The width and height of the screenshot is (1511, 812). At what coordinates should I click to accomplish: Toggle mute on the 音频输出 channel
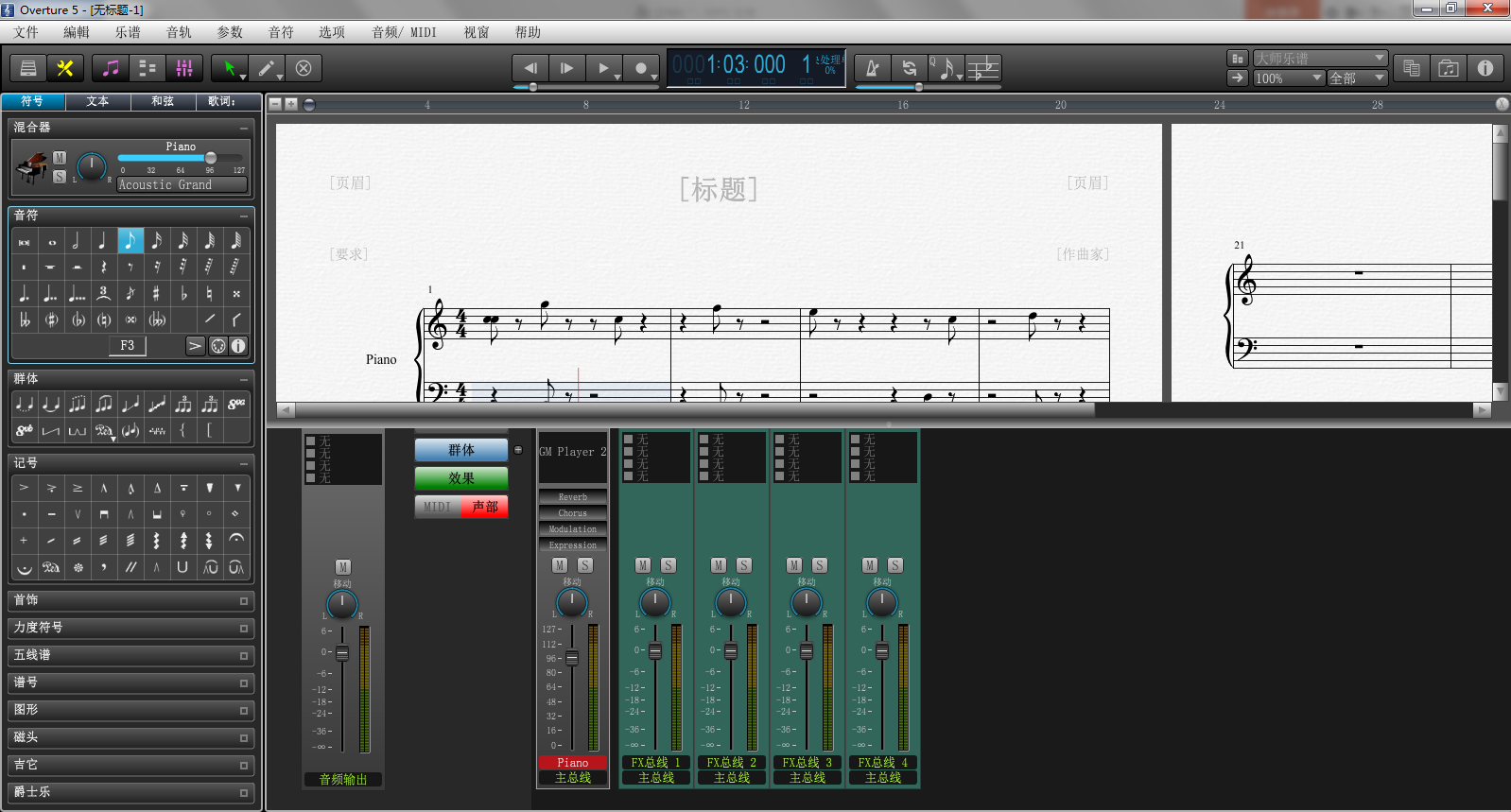(x=342, y=567)
